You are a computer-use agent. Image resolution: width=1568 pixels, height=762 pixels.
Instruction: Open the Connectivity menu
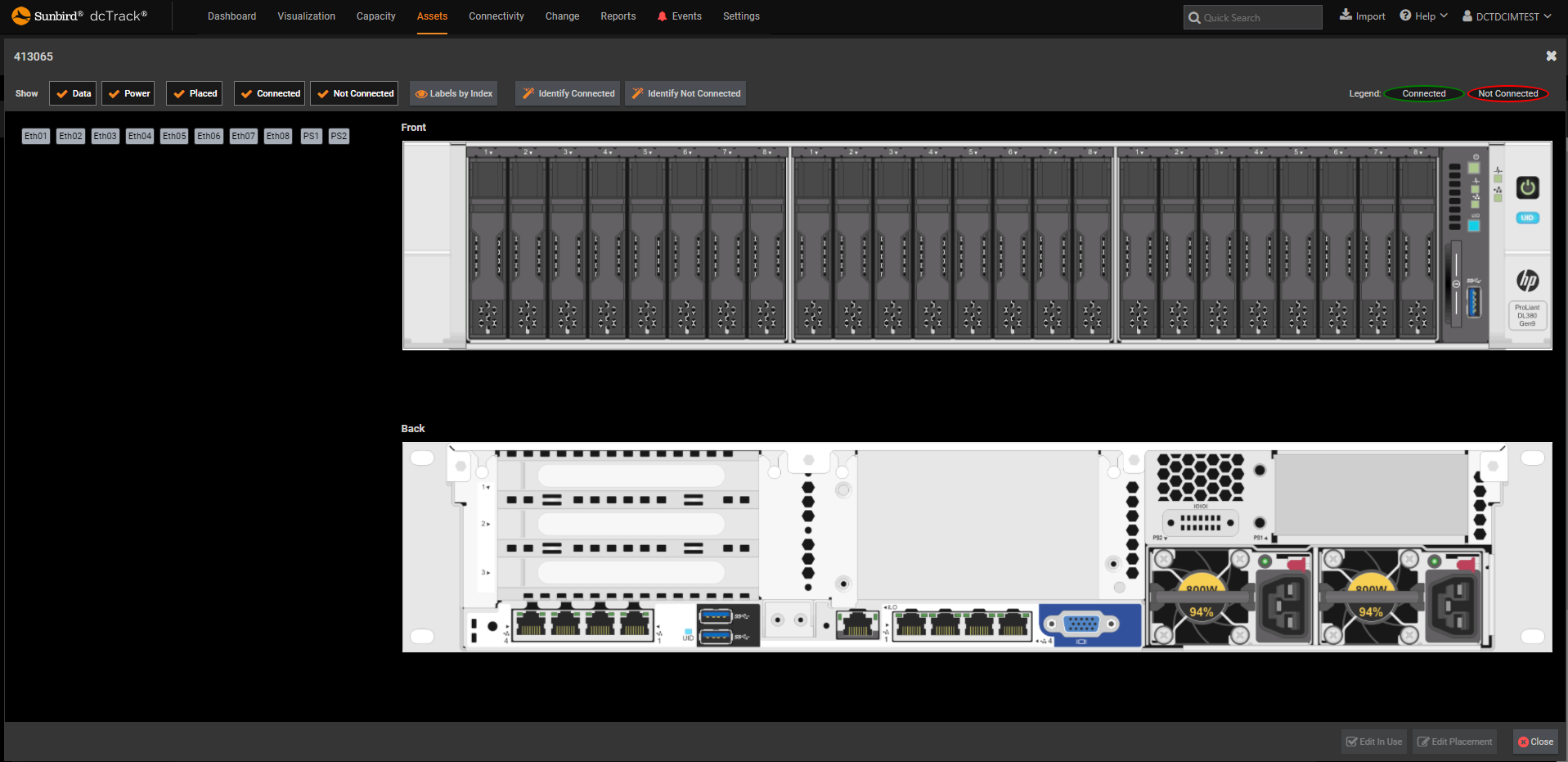pos(496,16)
